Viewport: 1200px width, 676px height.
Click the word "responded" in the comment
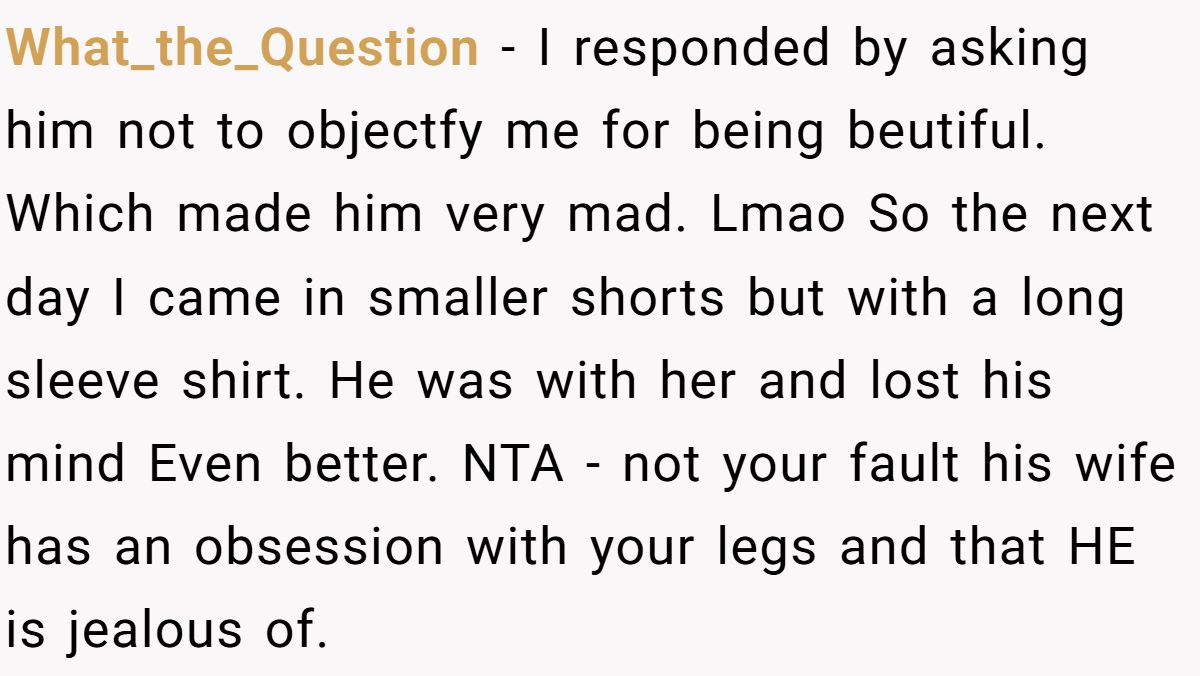click(x=701, y=48)
